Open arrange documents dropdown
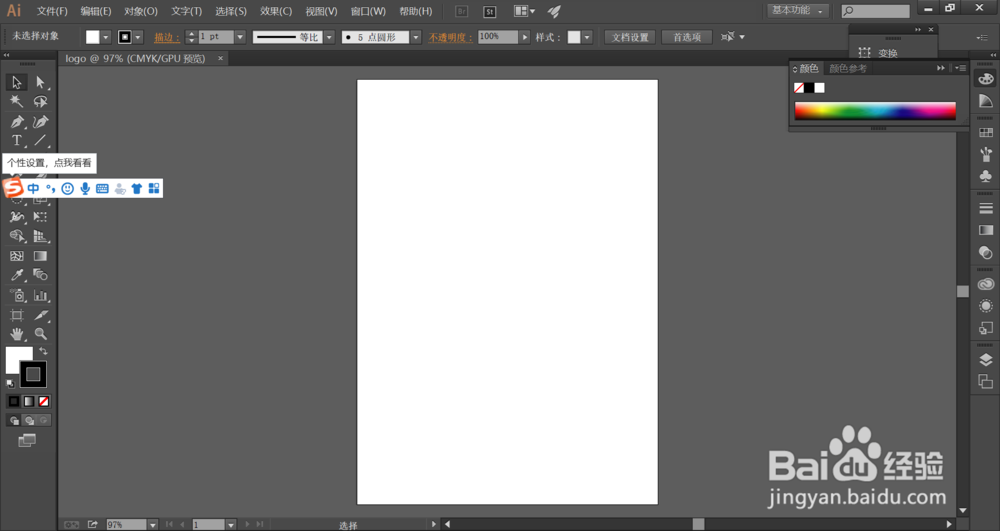 point(524,11)
